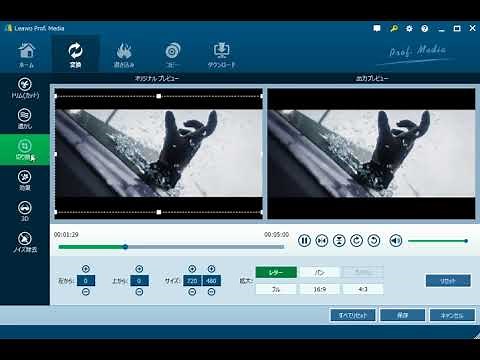Select the 3D tool in sidebar
Image resolution: width=480 pixels, height=360 pixels.
(25, 211)
